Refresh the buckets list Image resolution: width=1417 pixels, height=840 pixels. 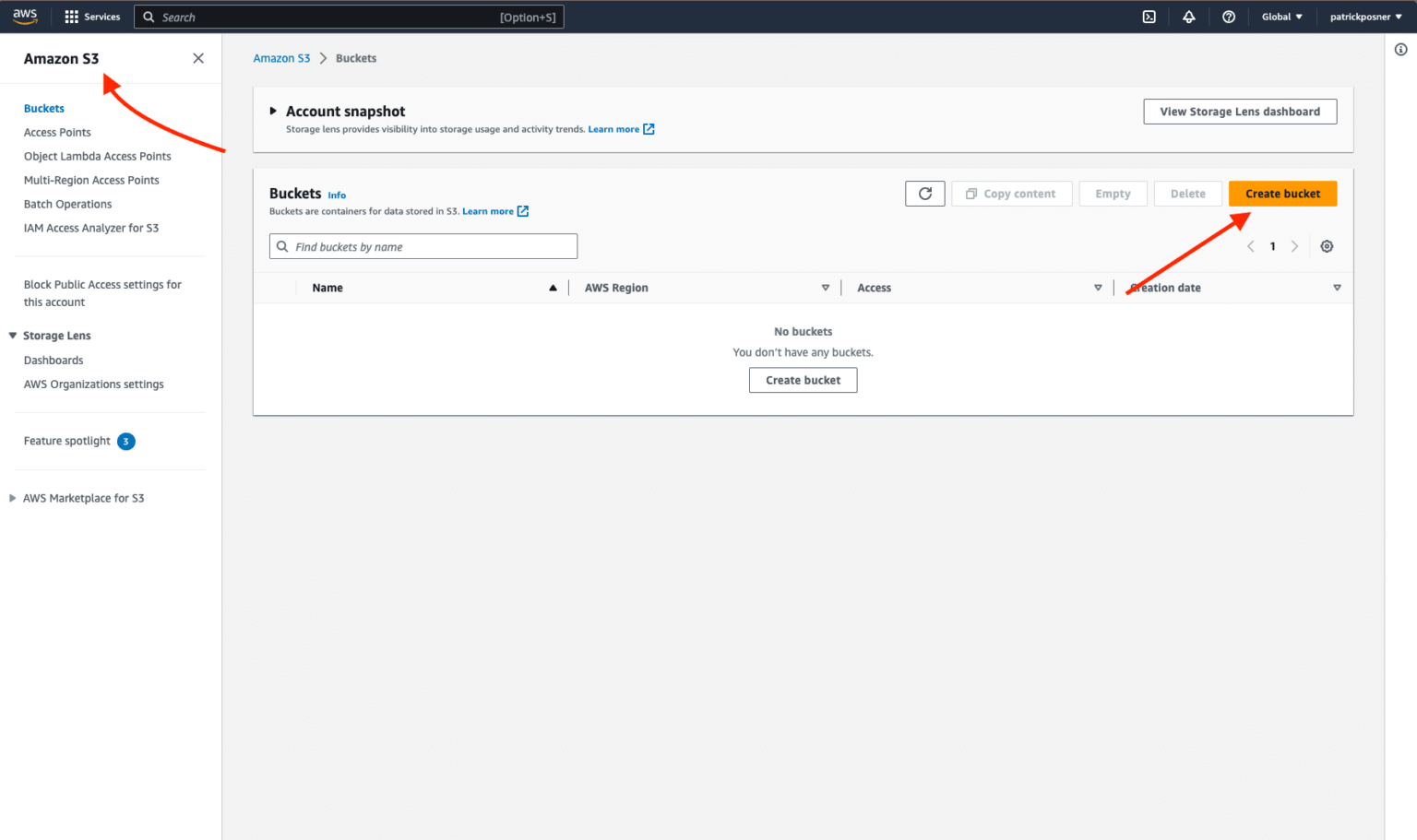tap(924, 193)
